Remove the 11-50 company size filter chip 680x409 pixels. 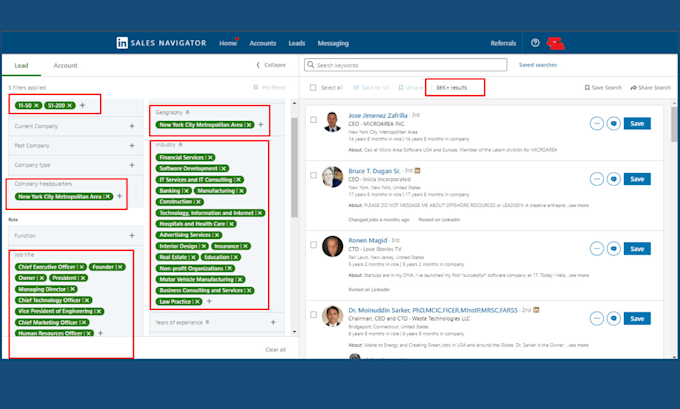(x=36, y=105)
